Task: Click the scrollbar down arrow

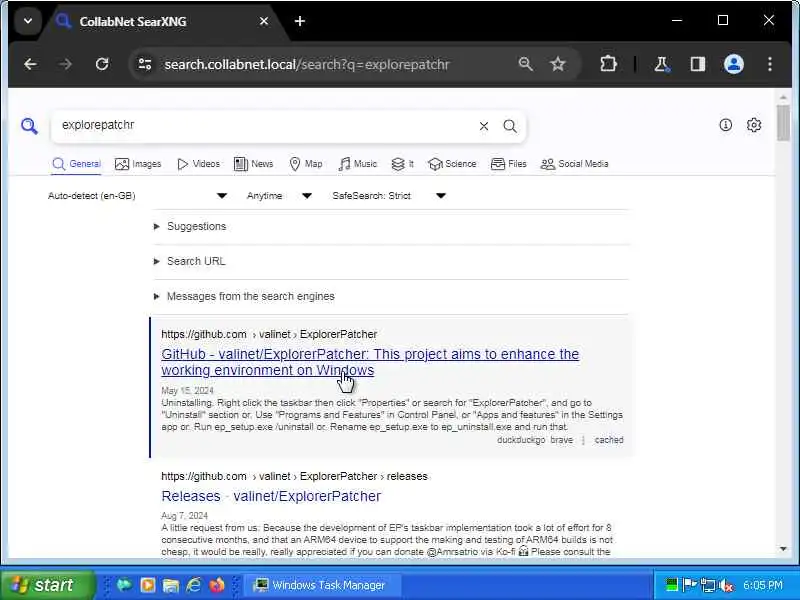Action: (x=783, y=549)
